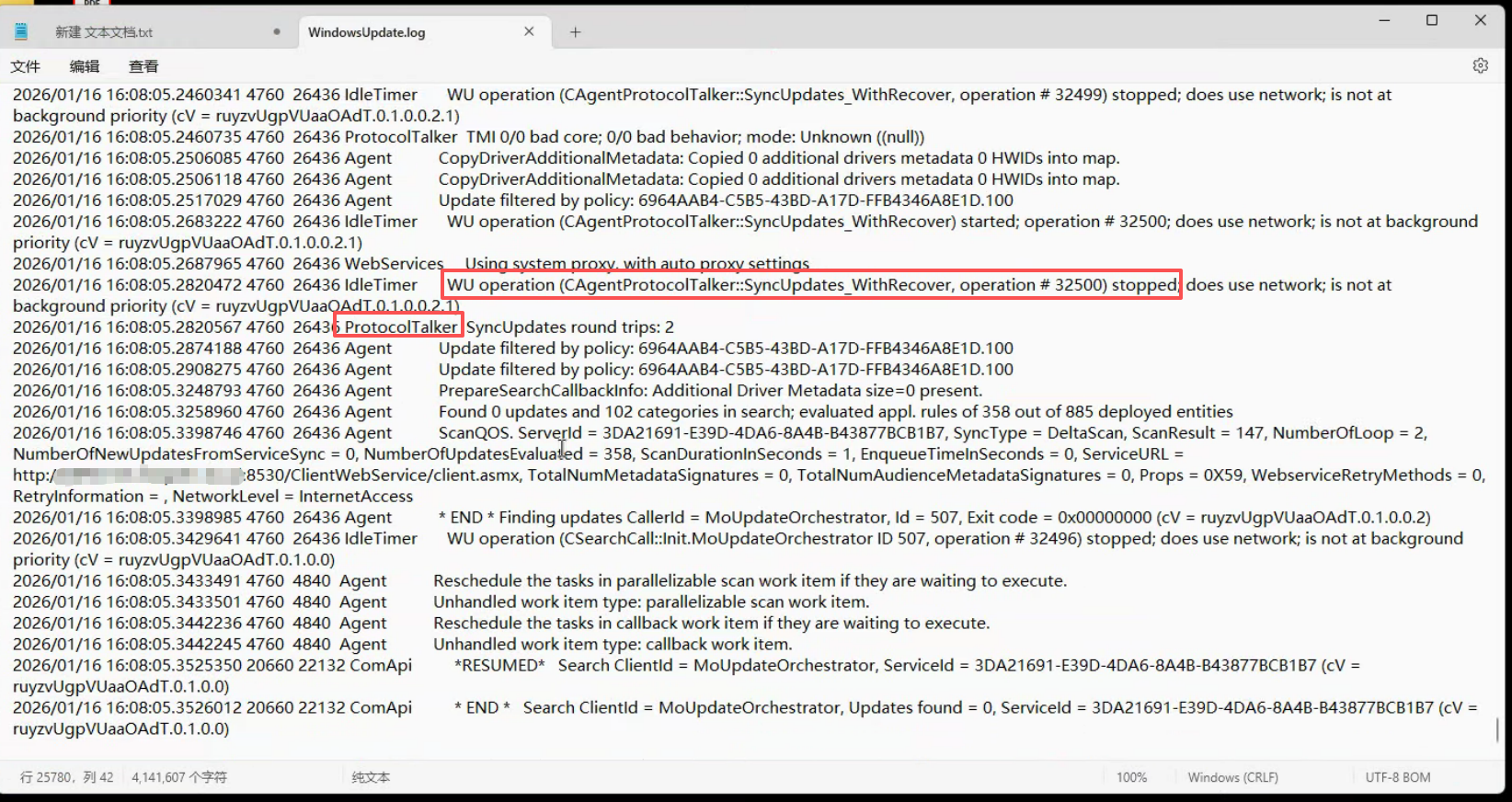Click 纯文本 format indicator in status bar

(x=371, y=777)
